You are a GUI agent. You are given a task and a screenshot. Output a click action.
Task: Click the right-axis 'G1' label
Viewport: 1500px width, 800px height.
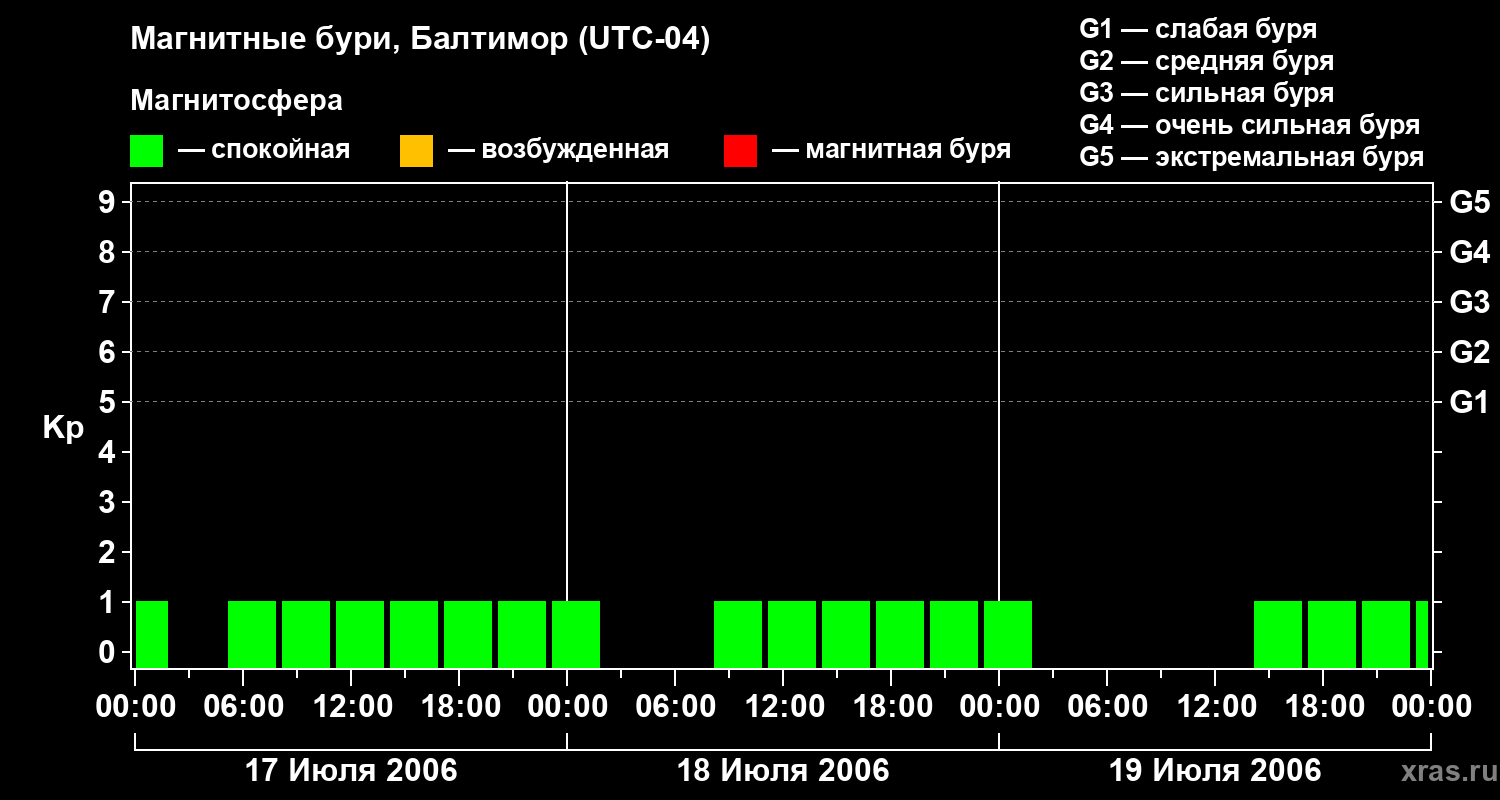point(1469,402)
